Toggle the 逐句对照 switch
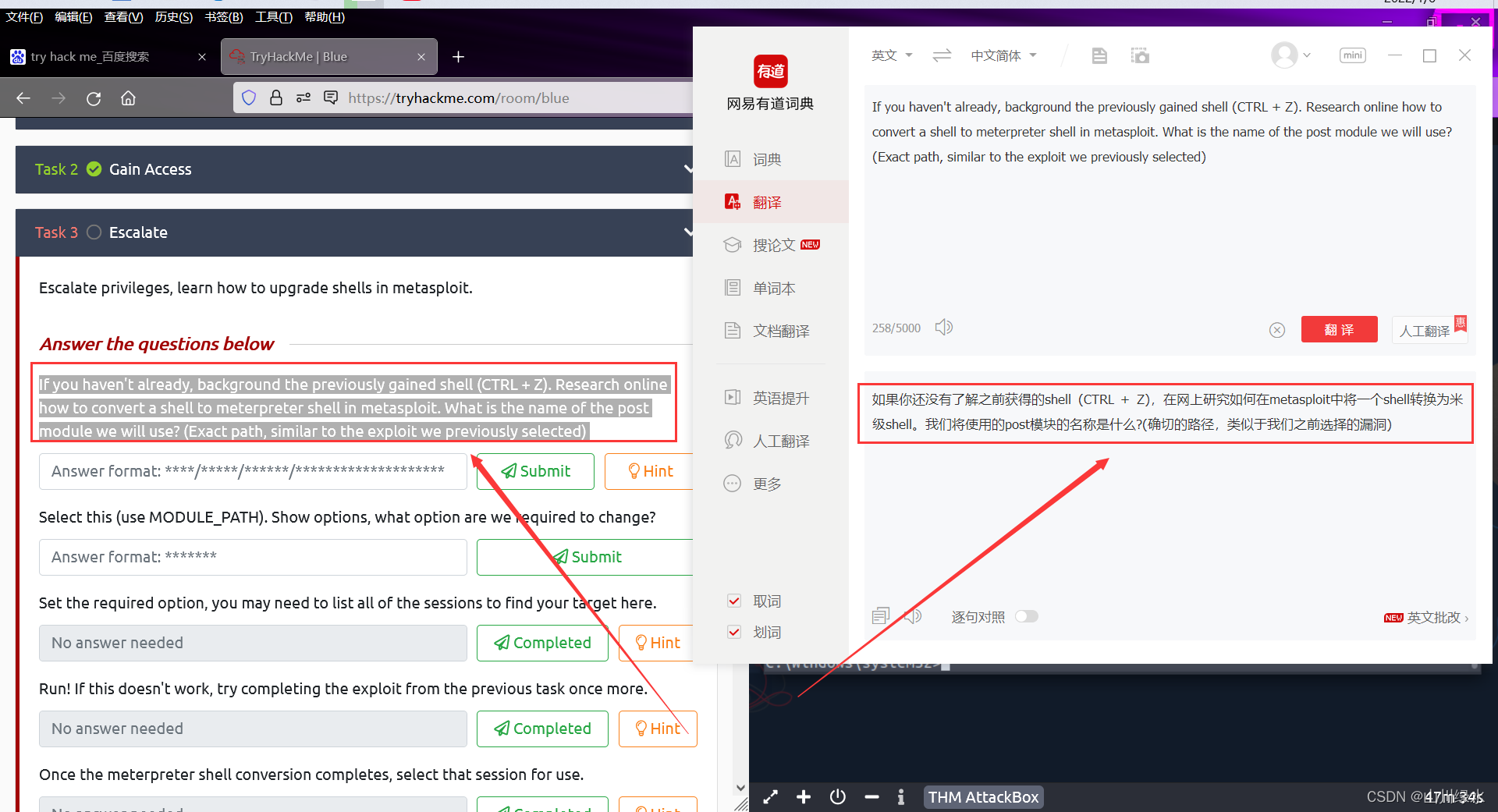Screen dimensions: 1498x812 1027,616
